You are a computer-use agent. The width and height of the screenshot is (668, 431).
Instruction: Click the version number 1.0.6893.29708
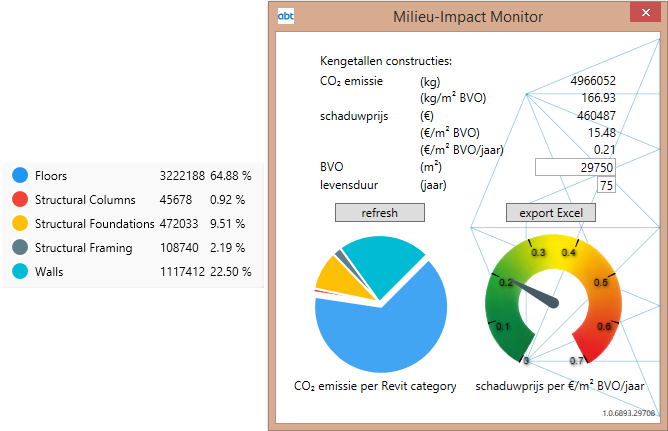(629, 413)
